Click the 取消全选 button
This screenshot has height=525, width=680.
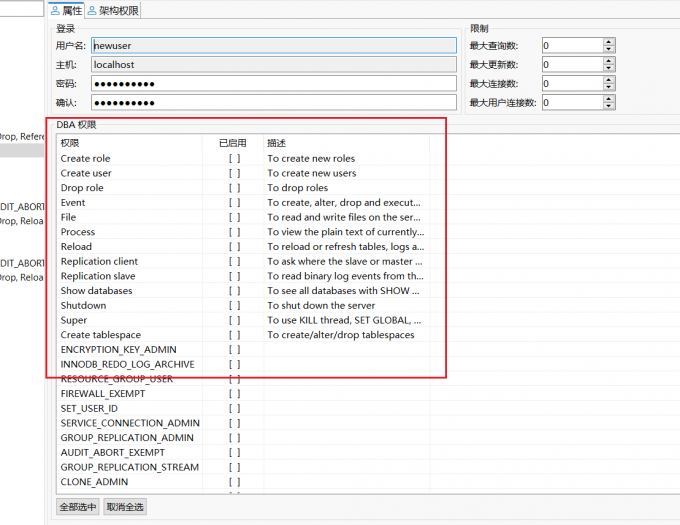coord(125,507)
